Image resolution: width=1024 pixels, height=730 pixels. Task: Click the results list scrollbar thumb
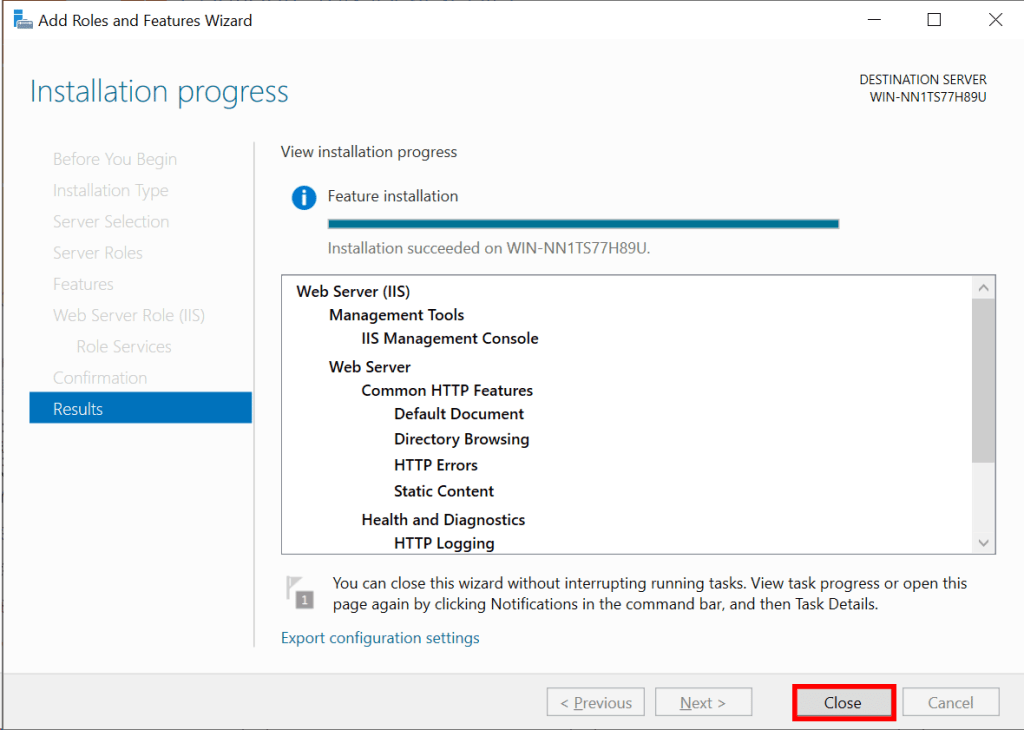tap(984, 381)
